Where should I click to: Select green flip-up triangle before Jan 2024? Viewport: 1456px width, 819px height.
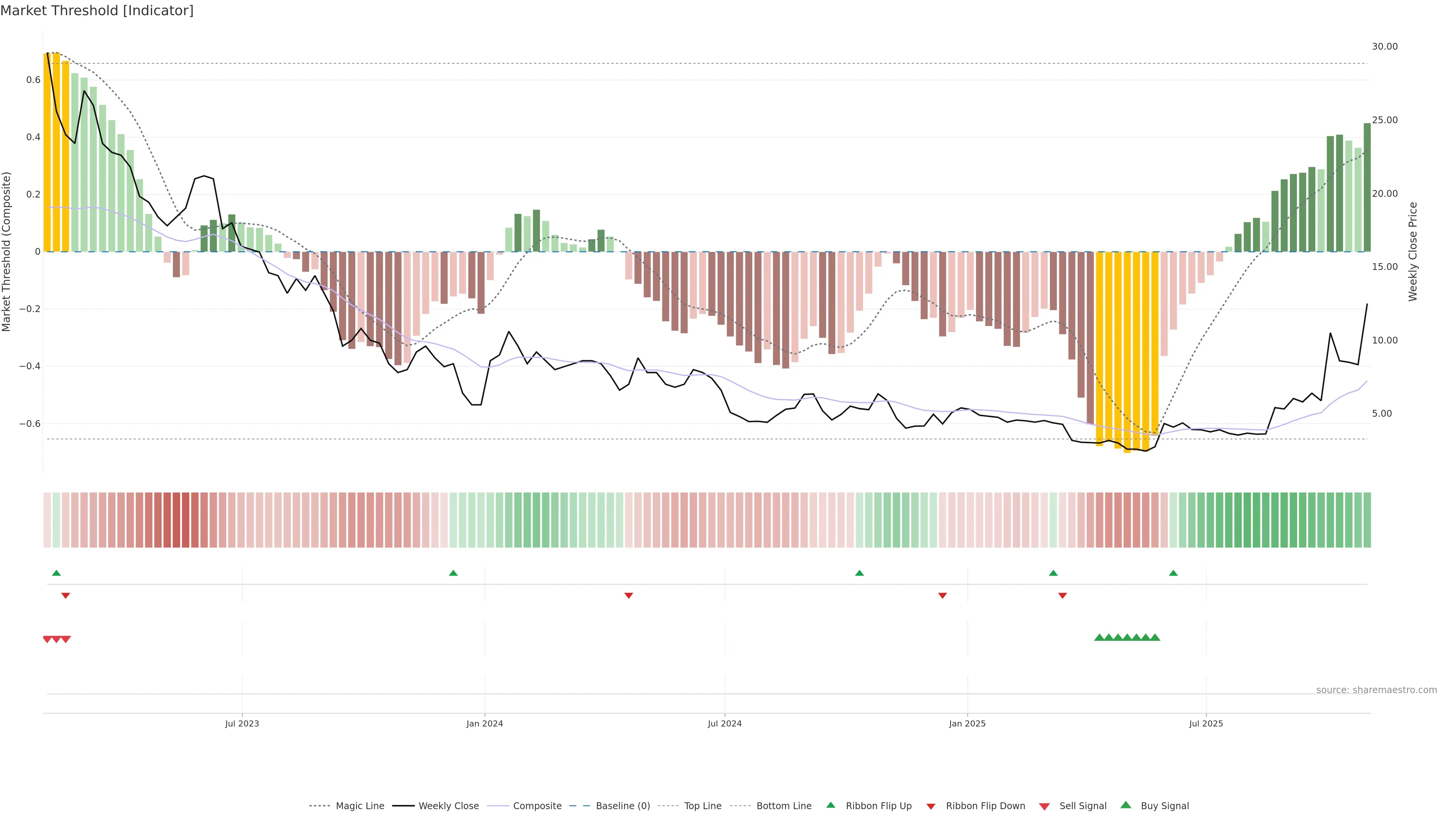(453, 573)
